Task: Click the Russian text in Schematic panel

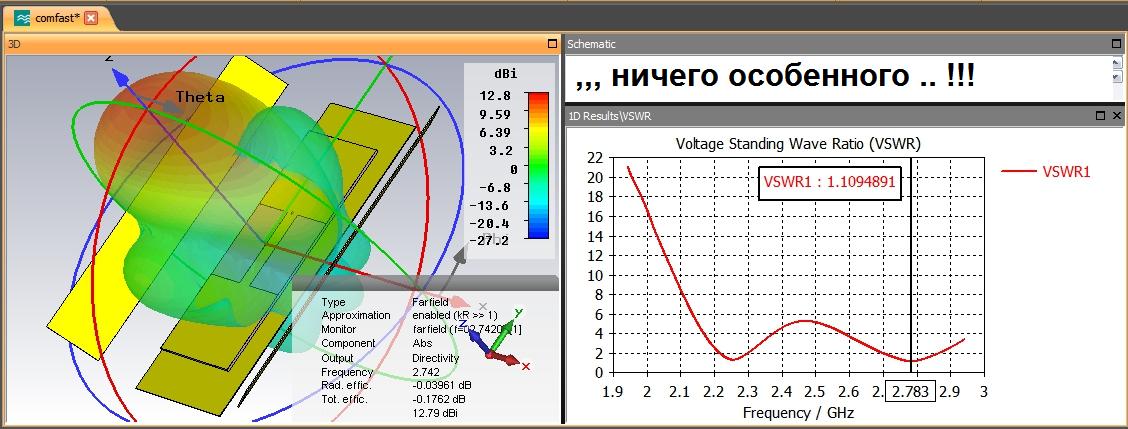Action: pos(776,75)
